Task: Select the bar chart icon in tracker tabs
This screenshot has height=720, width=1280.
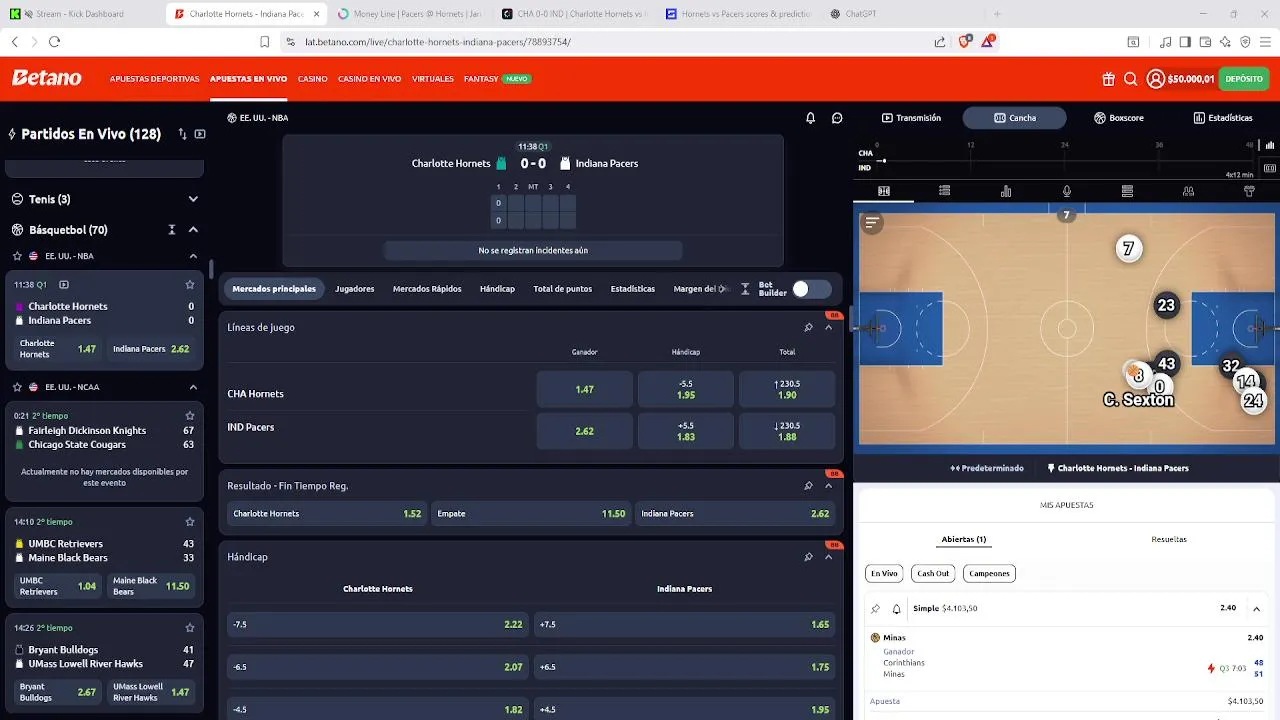Action: coord(1006,191)
